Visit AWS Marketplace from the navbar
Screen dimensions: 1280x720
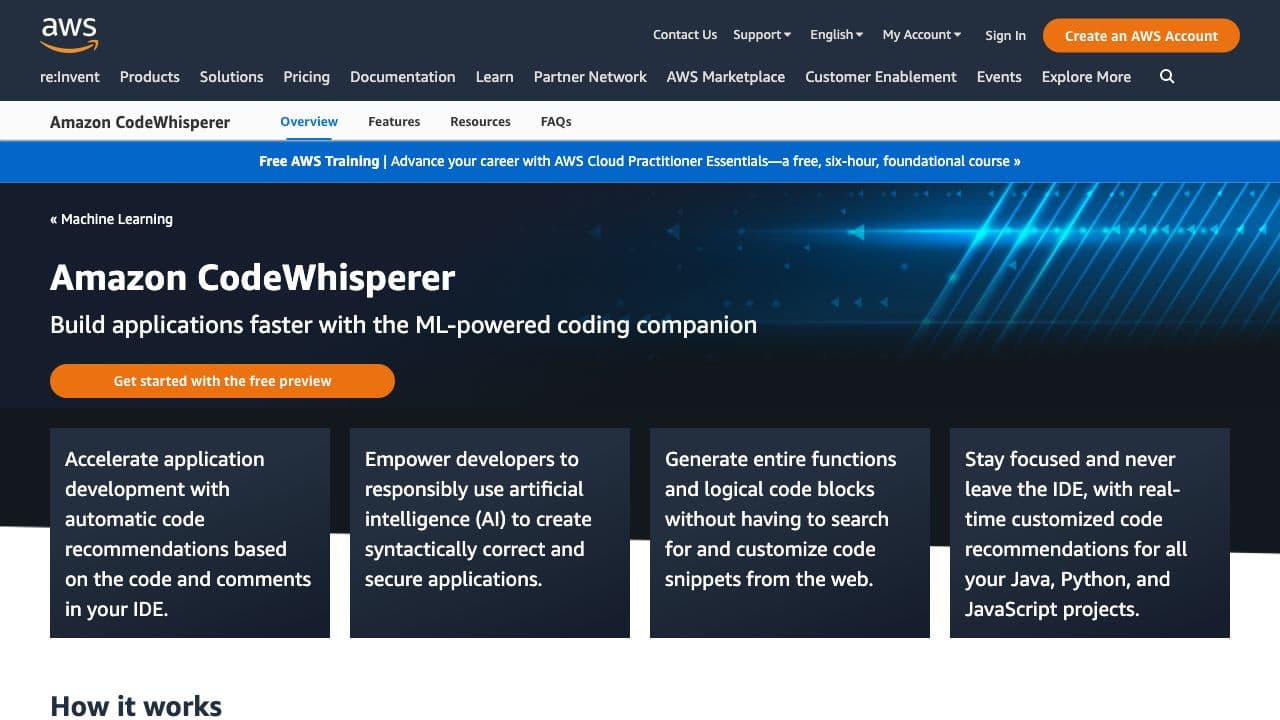tap(725, 76)
